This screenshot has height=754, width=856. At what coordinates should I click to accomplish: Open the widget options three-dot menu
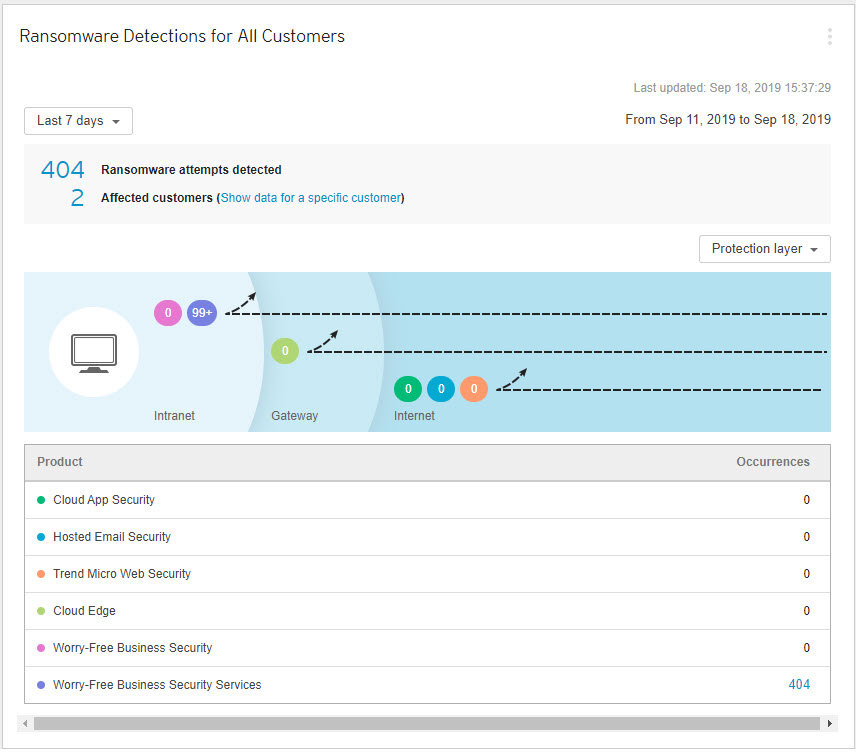pyautogui.click(x=829, y=37)
